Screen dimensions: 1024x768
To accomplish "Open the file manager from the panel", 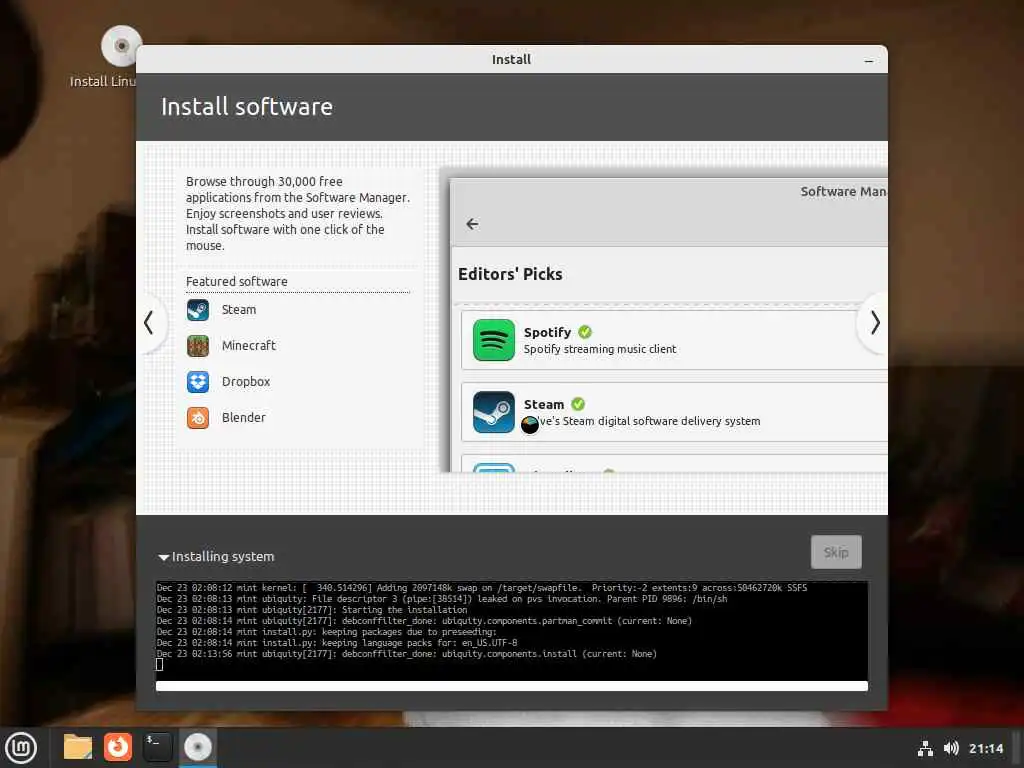I will [78, 747].
